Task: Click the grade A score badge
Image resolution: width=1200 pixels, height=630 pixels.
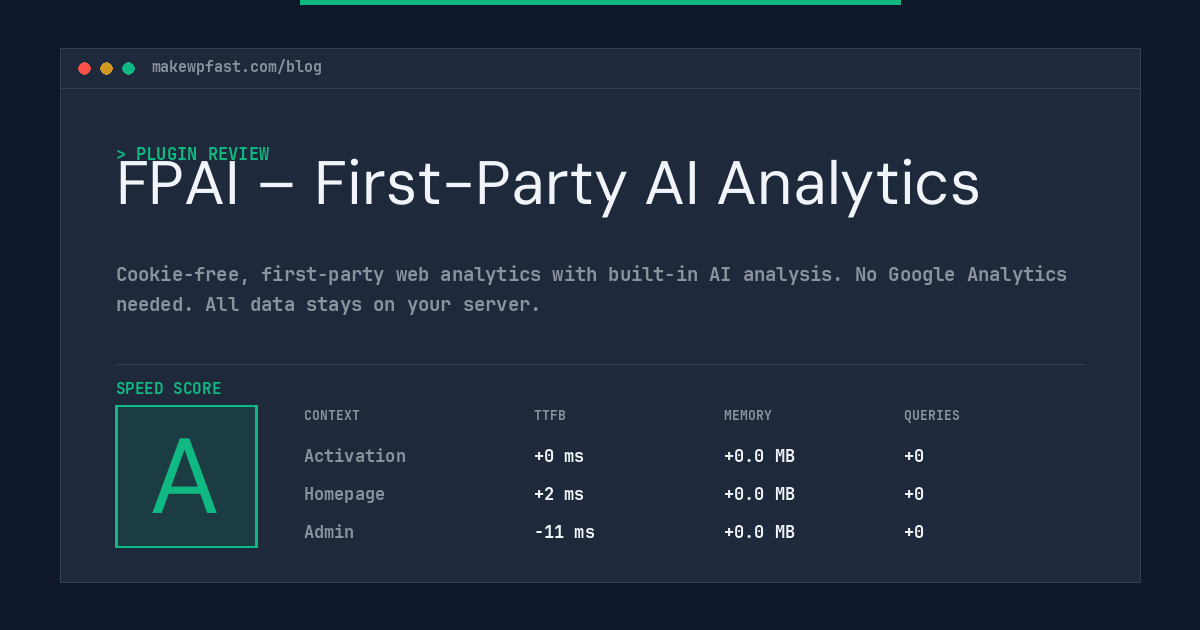Action: point(186,476)
